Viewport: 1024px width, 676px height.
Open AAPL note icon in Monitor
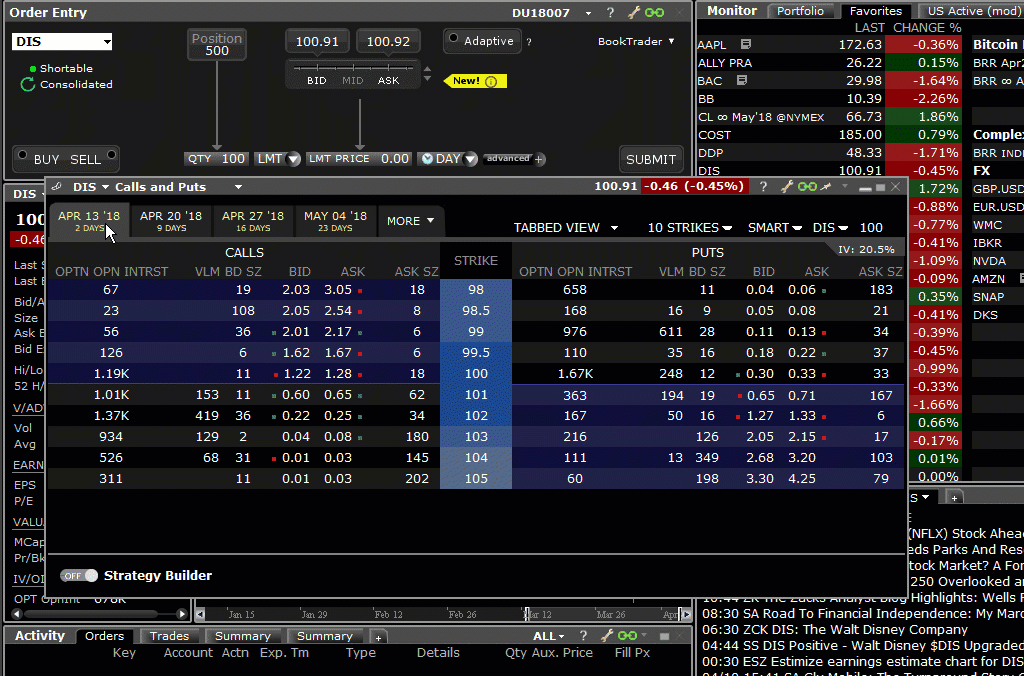(746, 44)
